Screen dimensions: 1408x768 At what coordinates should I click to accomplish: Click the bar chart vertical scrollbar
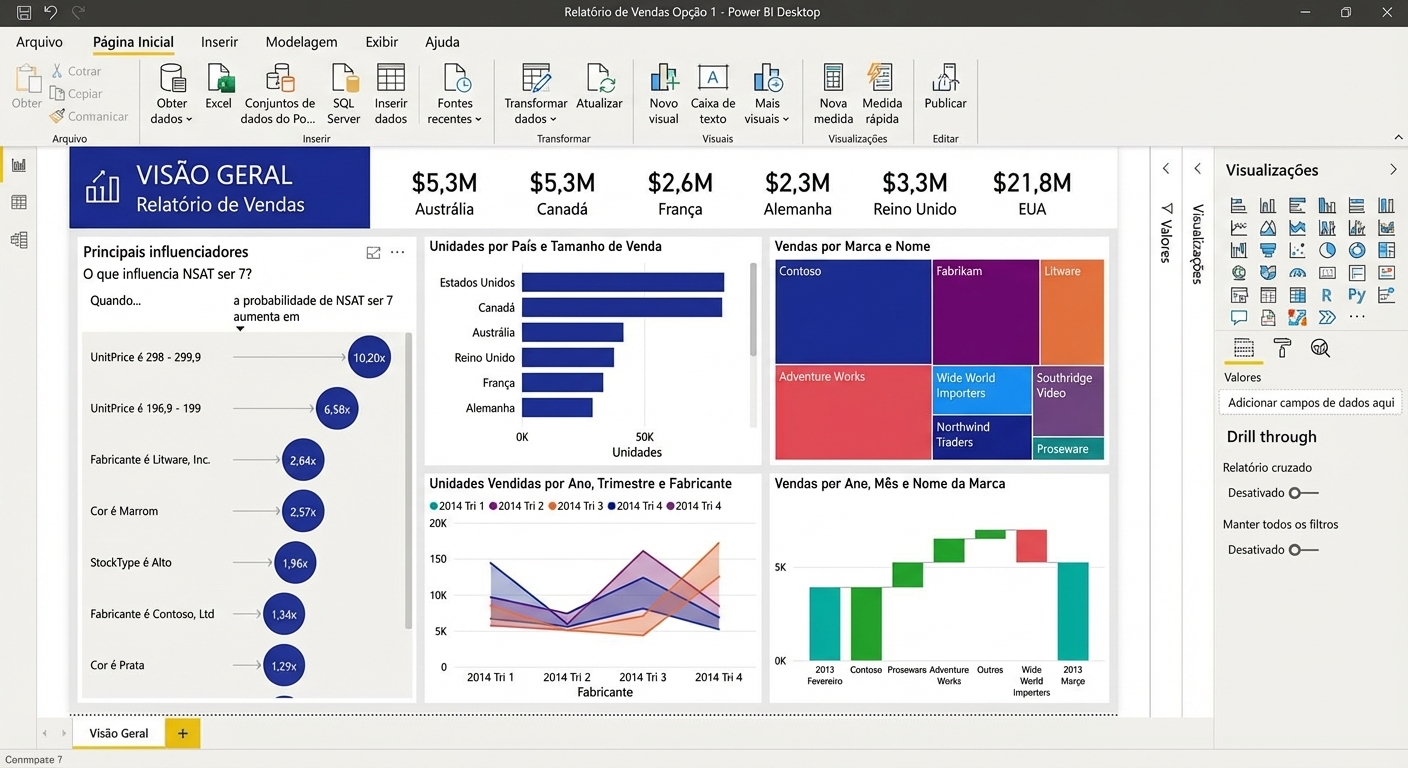point(753,309)
